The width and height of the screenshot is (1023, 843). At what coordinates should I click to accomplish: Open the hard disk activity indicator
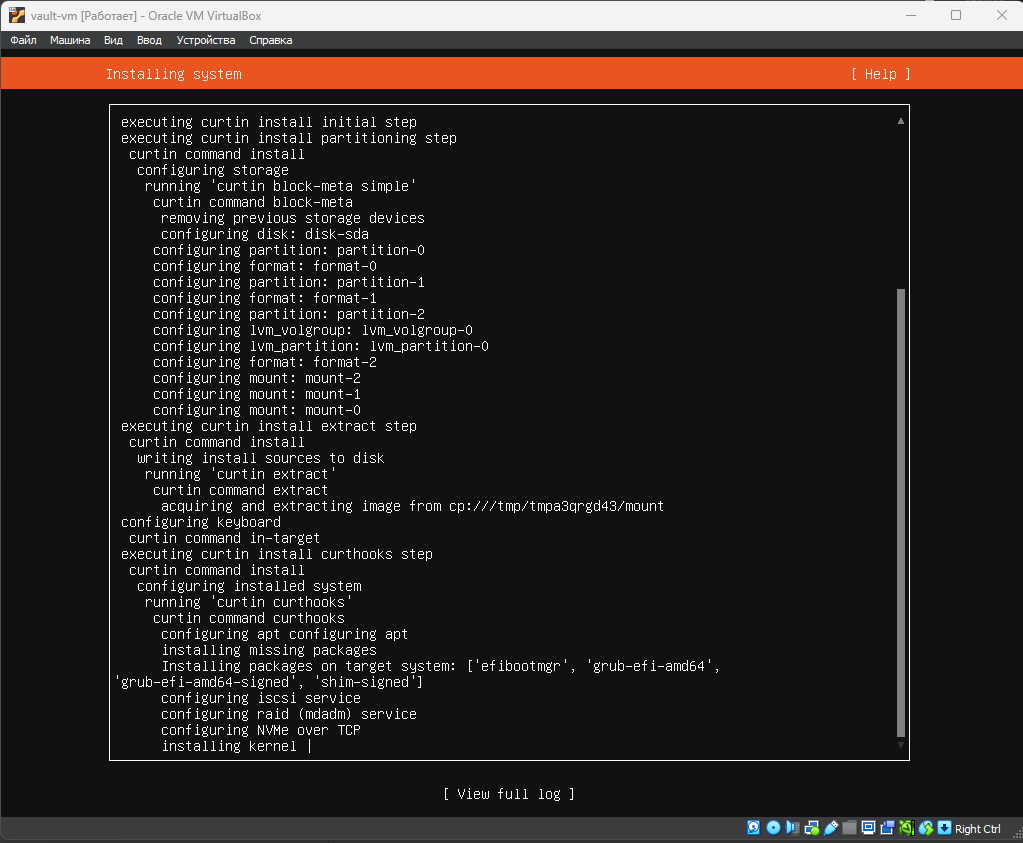[754, 828]
